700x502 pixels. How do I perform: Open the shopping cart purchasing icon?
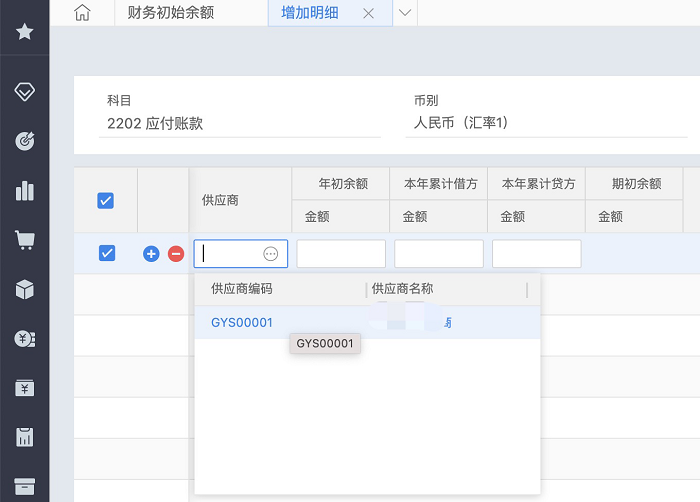point(24,240)
